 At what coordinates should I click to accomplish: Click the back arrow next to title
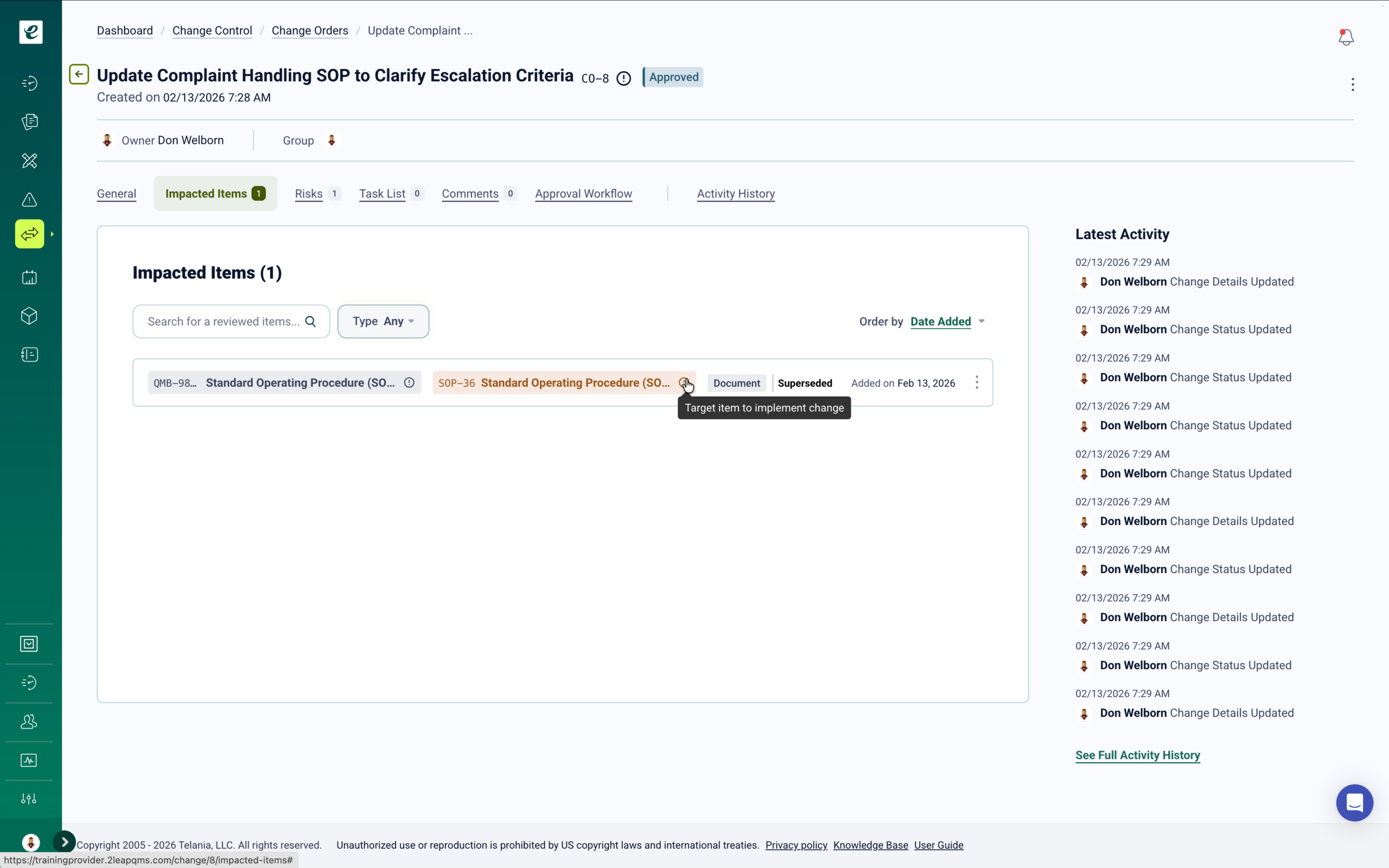click(79, 74)
